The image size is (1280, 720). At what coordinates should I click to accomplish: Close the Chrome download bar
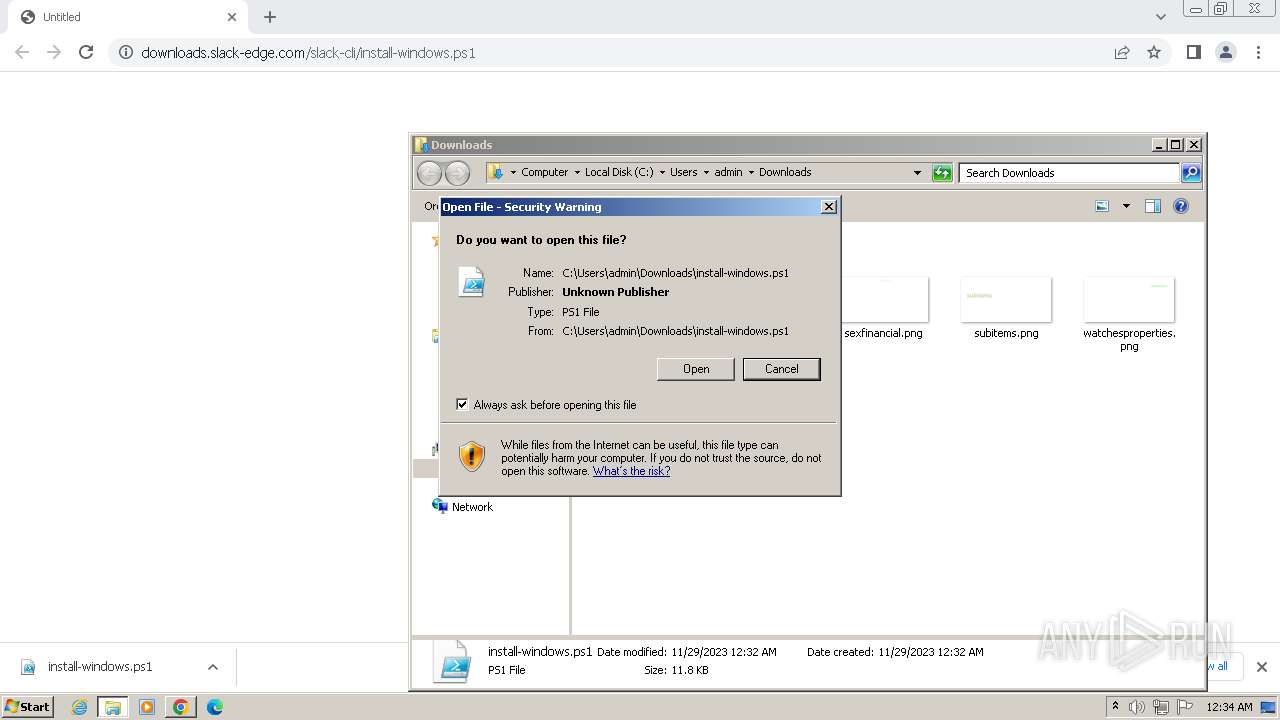(1261, 667)
